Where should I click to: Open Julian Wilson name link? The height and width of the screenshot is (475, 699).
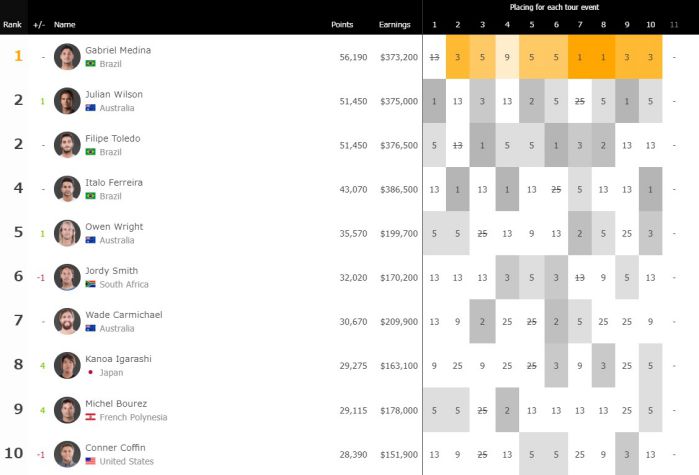tap(114, 95)
